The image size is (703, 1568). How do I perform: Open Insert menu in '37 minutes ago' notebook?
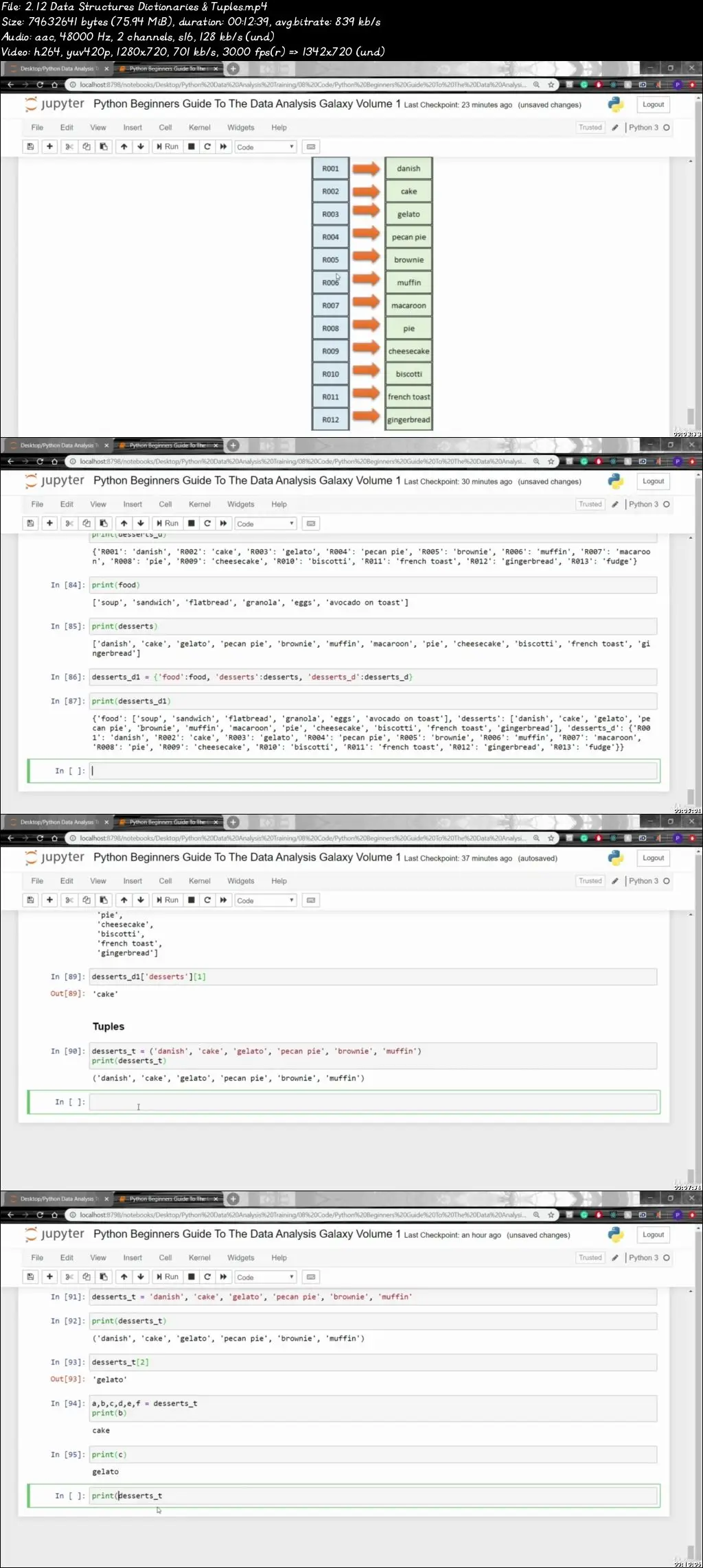coord(132,881)
